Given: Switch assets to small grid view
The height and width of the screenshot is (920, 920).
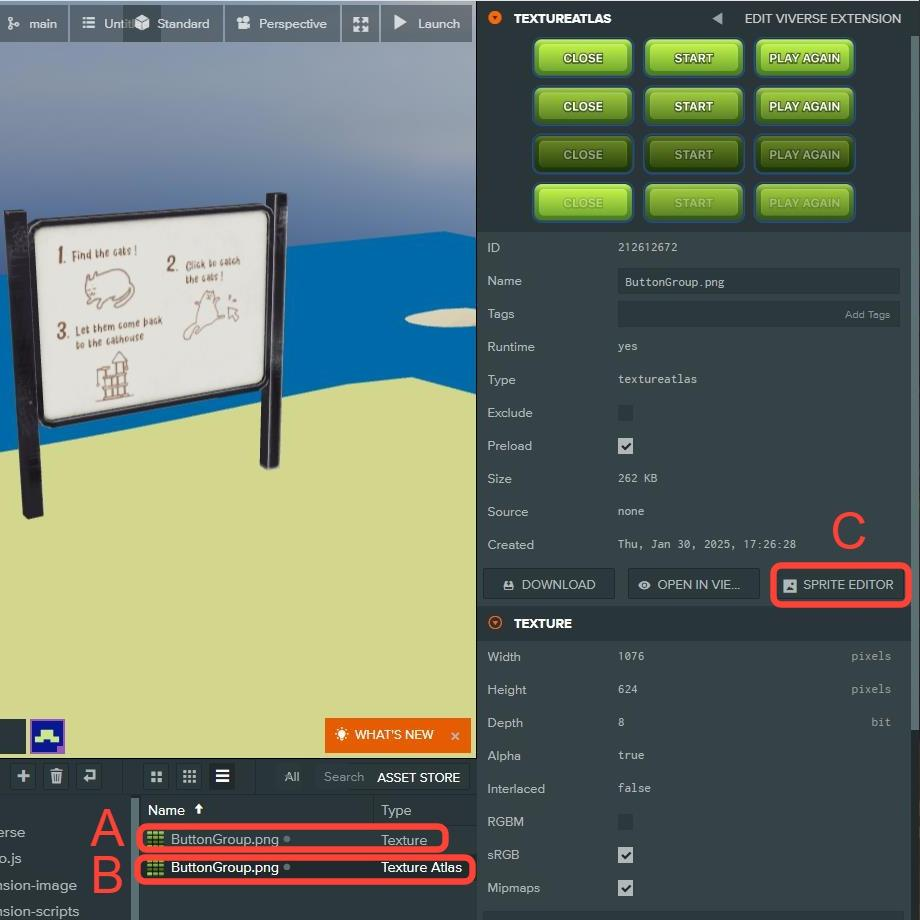Looking at the screenshot, I should click(x=189, y=777).
